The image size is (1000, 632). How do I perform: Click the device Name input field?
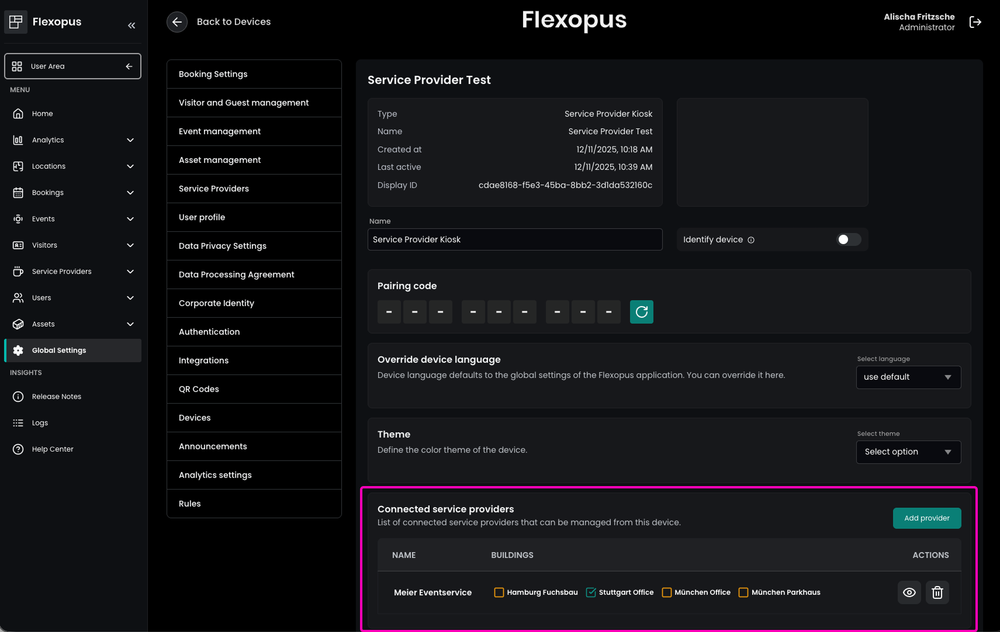coord(515,240)
